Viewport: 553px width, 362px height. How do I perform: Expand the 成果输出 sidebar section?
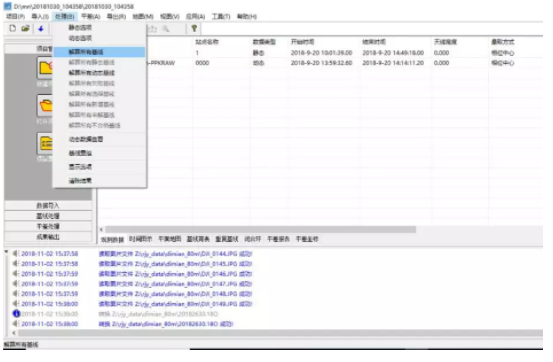(48, 237)
